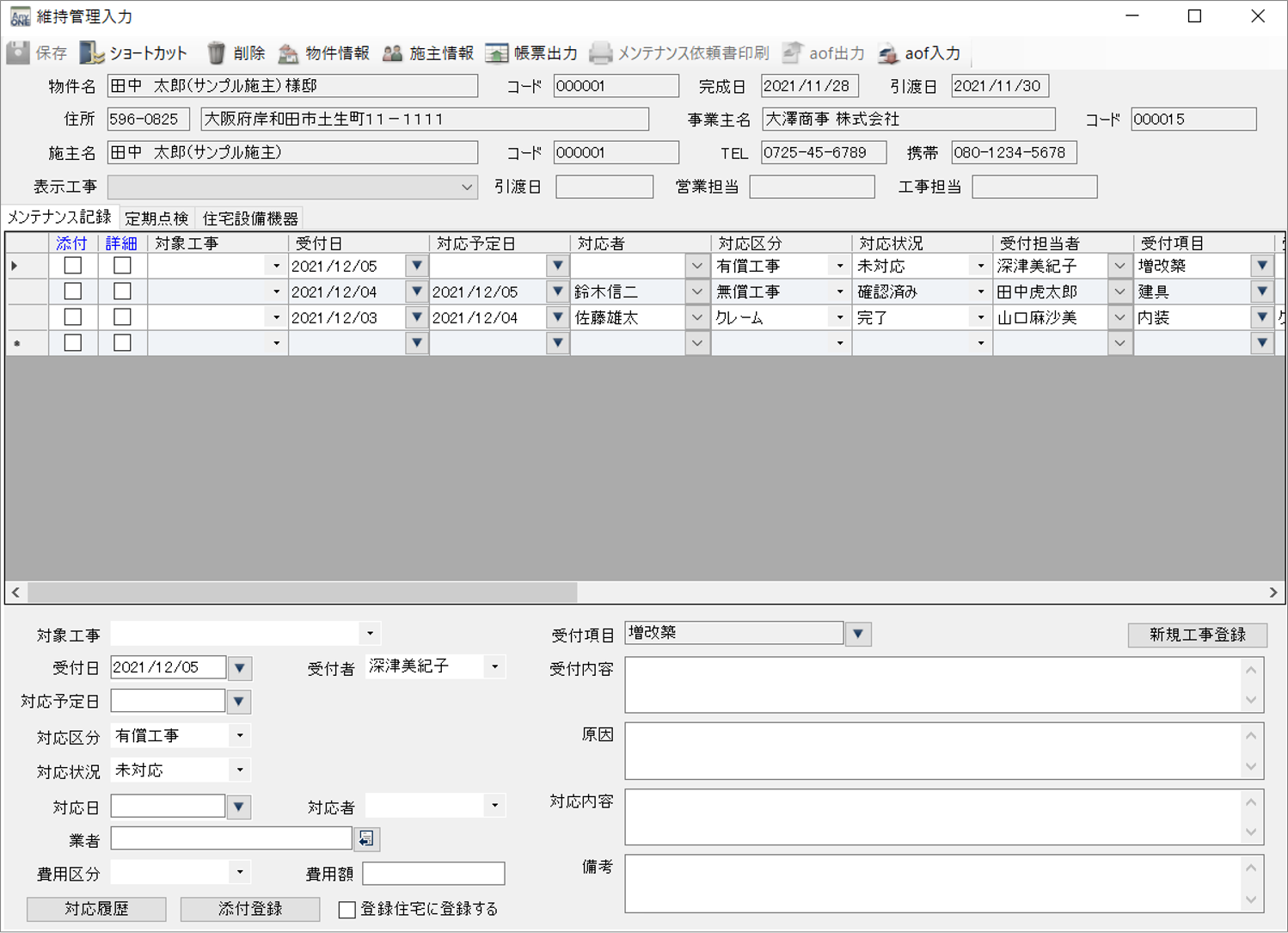The width and height of the screenshot is (1288, 933).
Task: Enable 登録住宅に登録する checkbox
Action: coord(347,910)
